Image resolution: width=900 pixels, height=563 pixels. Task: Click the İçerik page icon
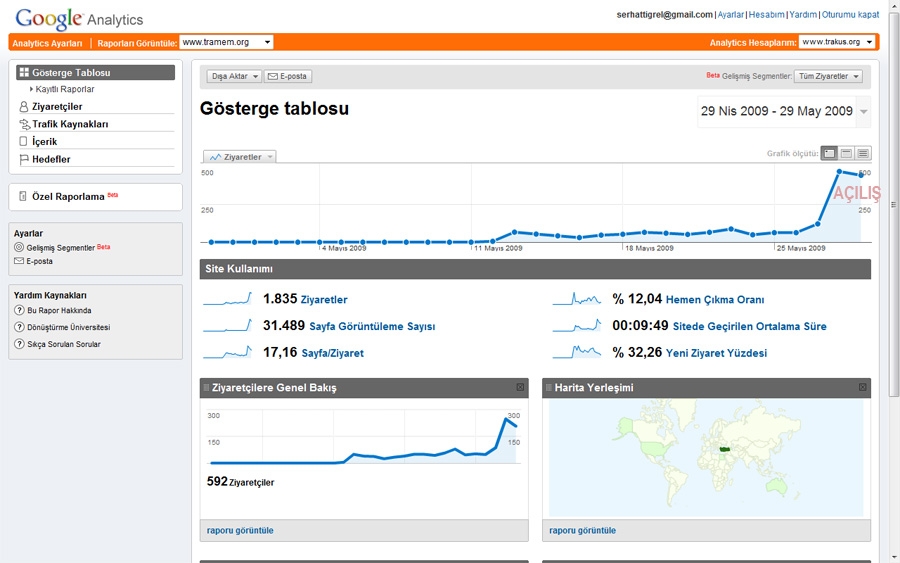24,141
